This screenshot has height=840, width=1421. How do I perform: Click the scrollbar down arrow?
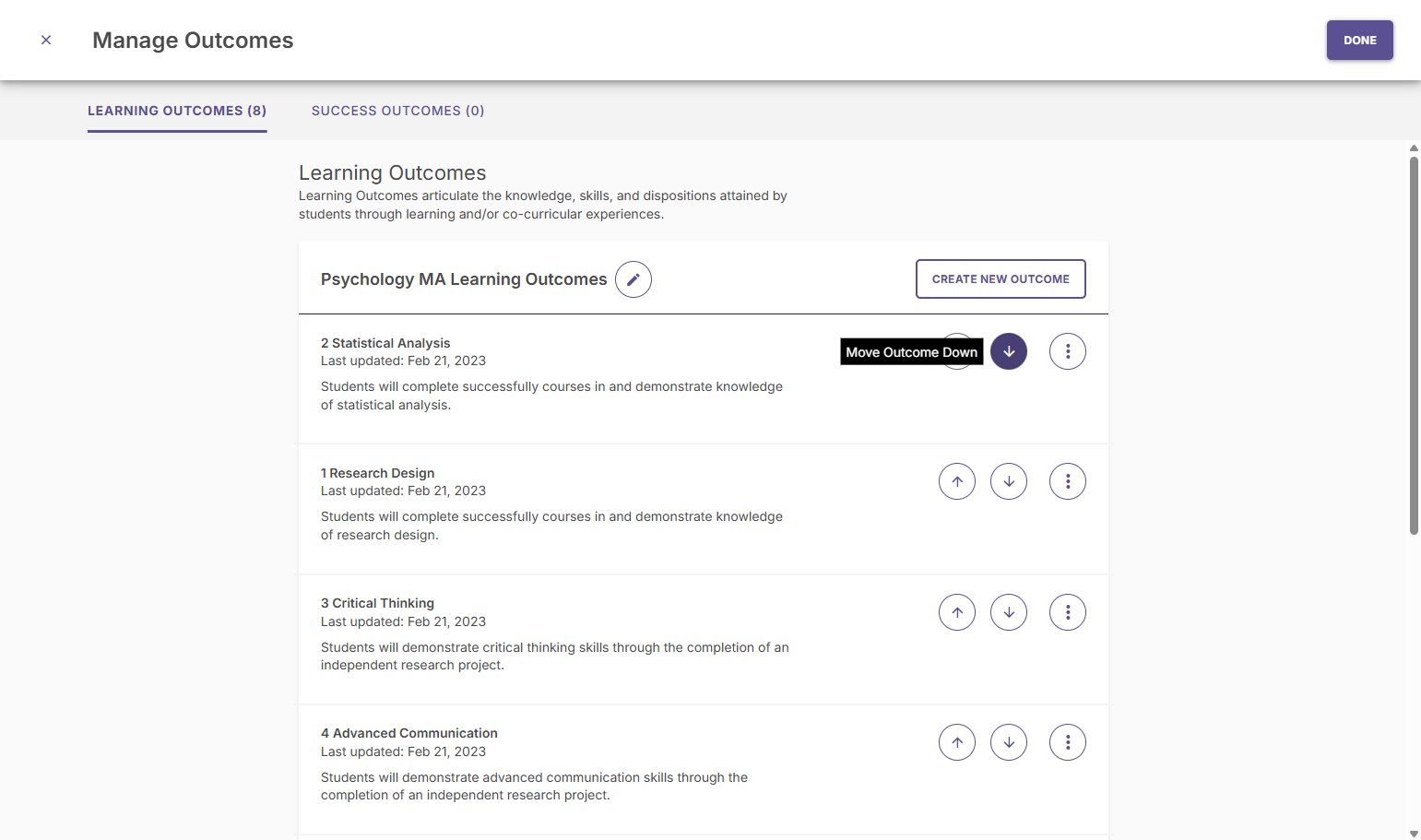(1414, 834)
